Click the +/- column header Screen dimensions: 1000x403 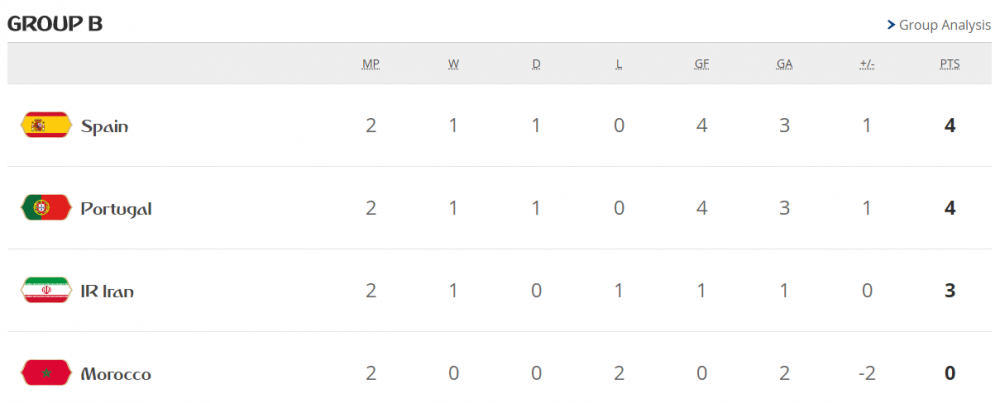(x=867, y=64)
